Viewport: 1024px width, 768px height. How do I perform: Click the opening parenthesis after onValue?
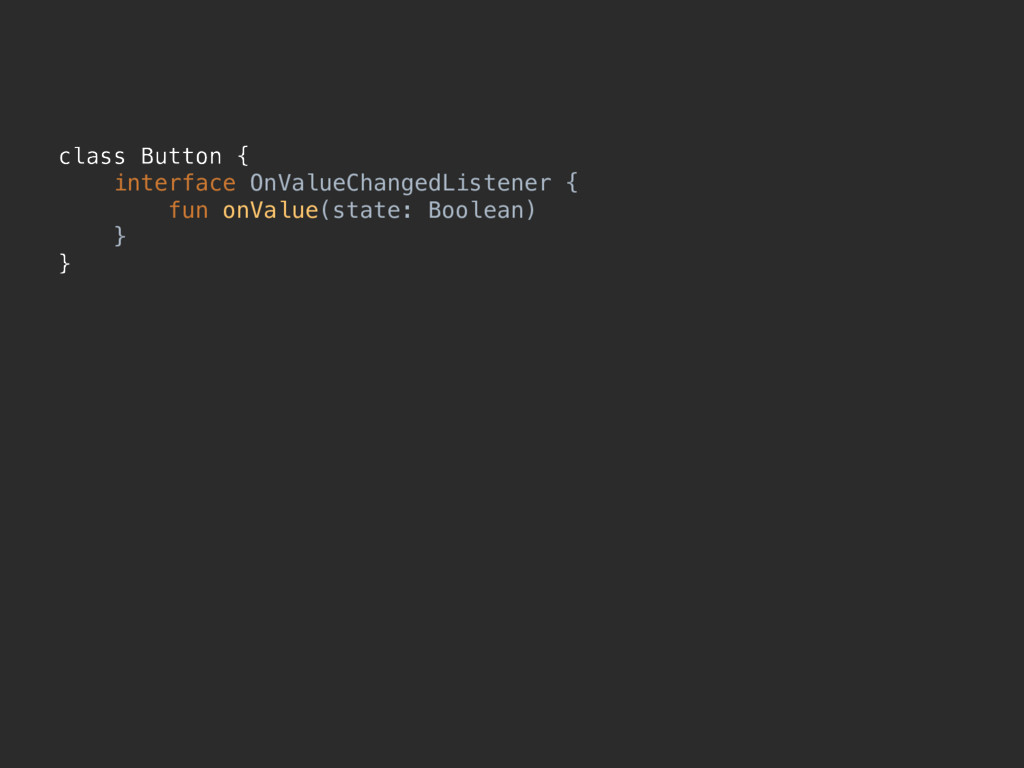pyautogui.click(x=325, y=210)
